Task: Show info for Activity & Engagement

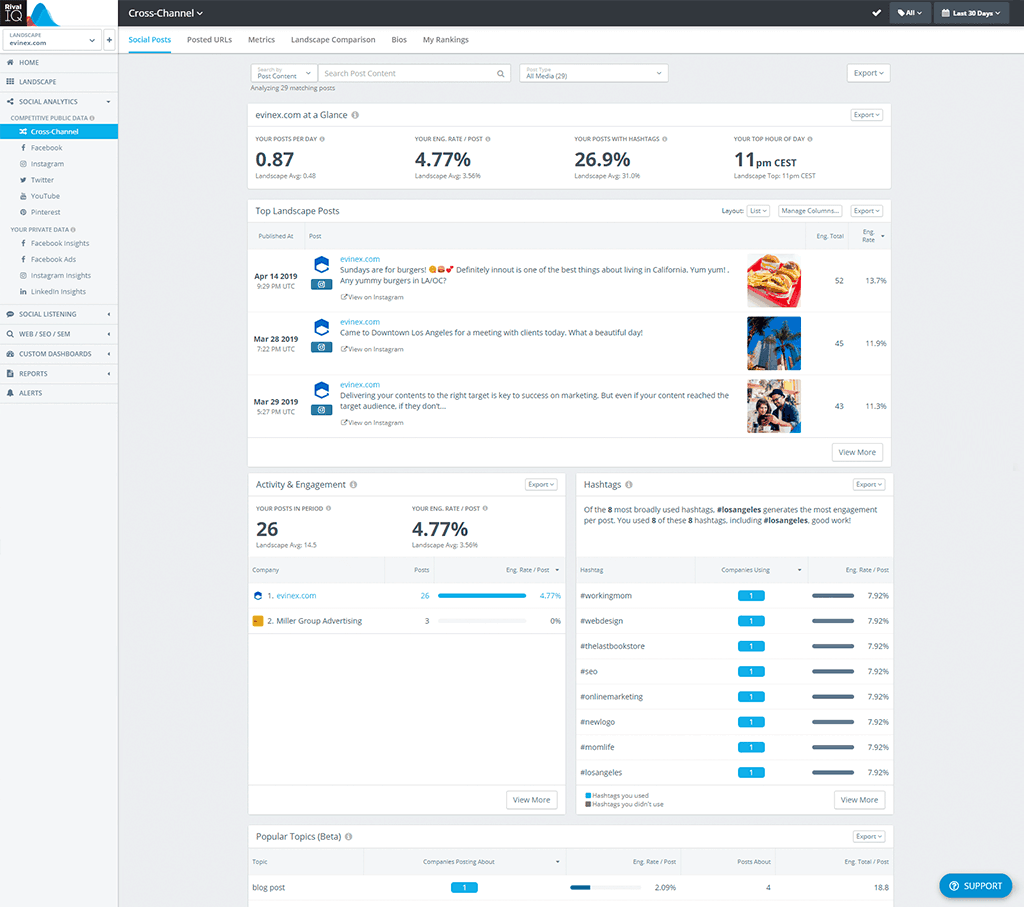Action: tap(353, 485)
